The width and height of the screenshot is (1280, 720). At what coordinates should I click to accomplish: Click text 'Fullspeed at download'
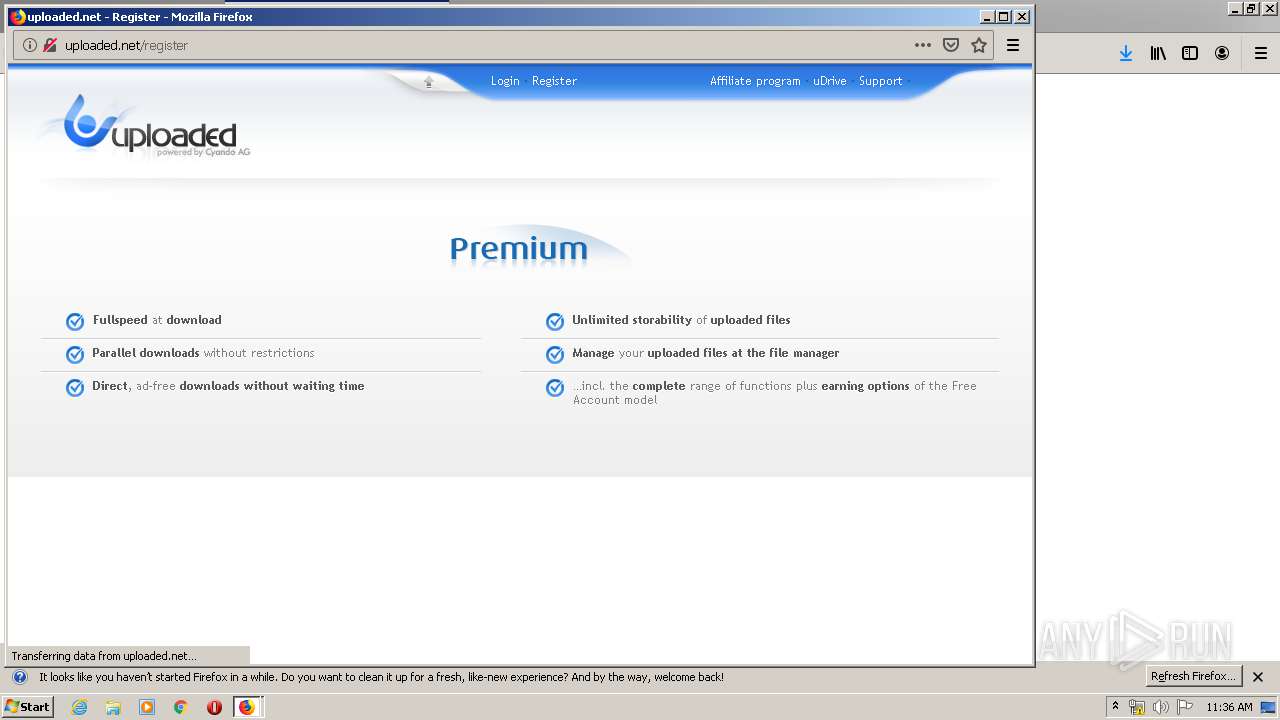pos(157,320)
